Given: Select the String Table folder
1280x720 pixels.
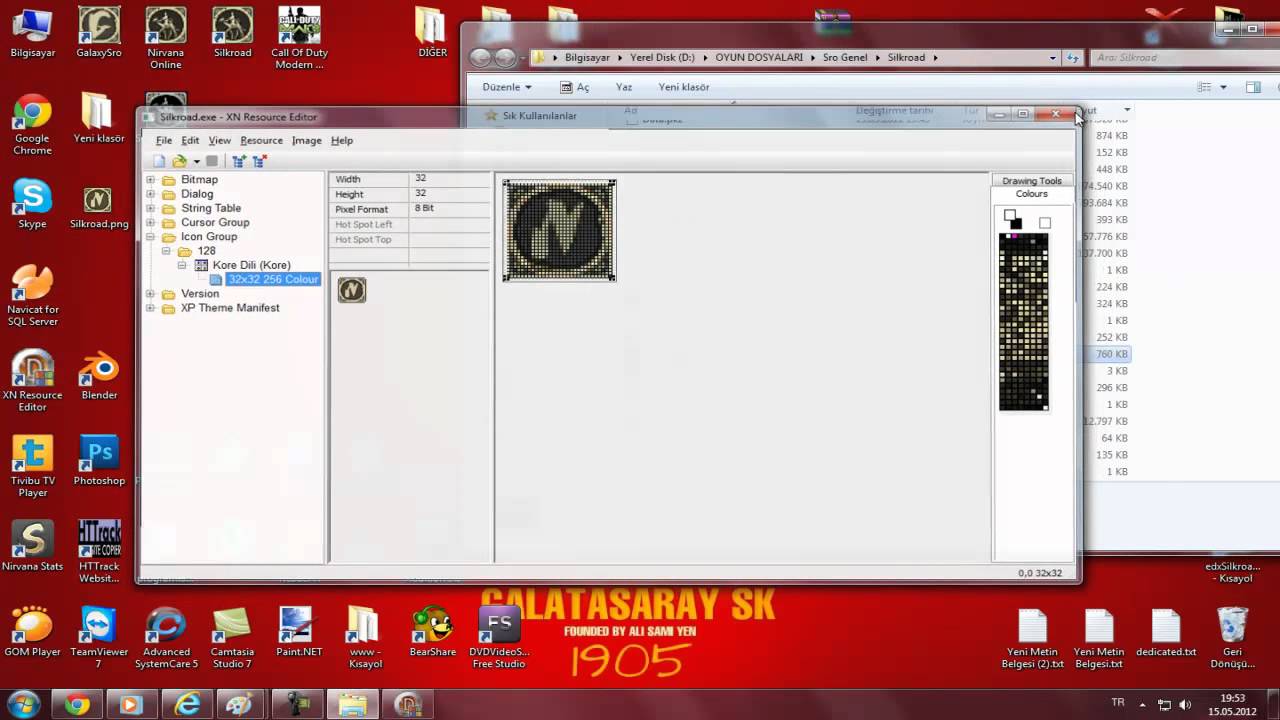Looking at the screenshot, I should pyautogui.click(x=211, y=208).
